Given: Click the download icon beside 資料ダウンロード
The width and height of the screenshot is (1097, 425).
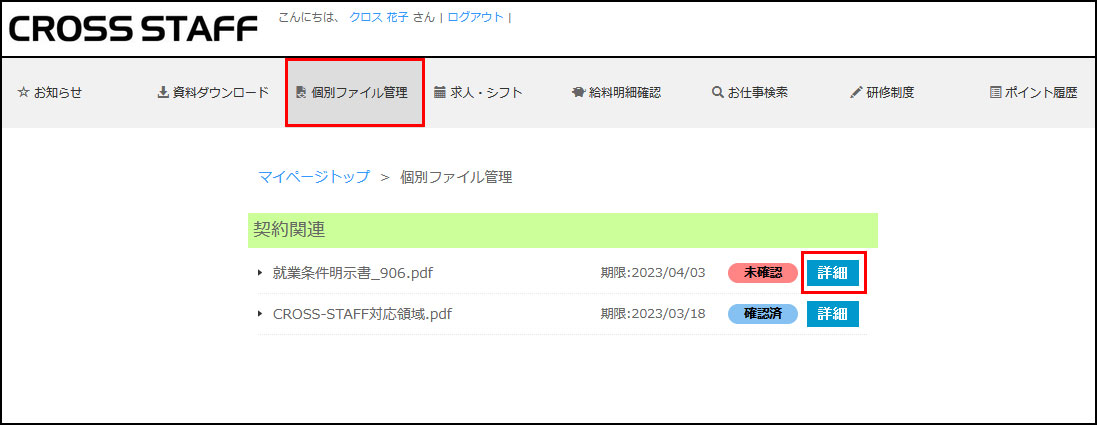Looking at the screenshot, I should coord(162,92).
